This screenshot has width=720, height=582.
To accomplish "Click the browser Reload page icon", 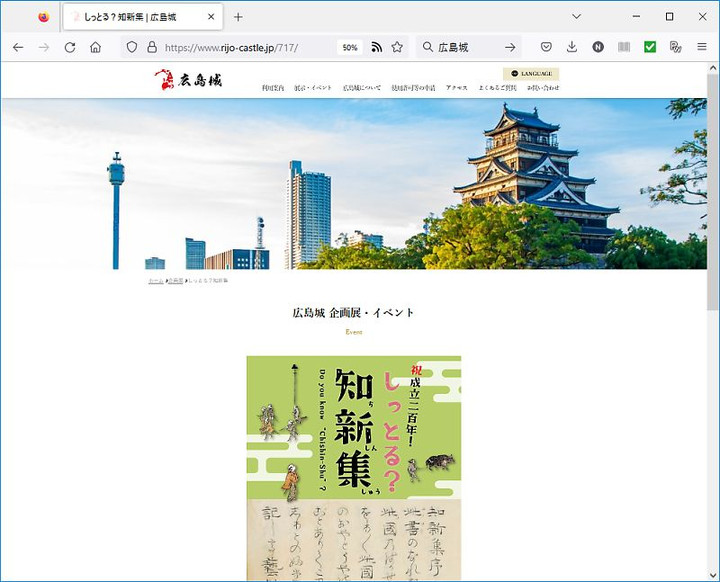I will tap(70, 47).
